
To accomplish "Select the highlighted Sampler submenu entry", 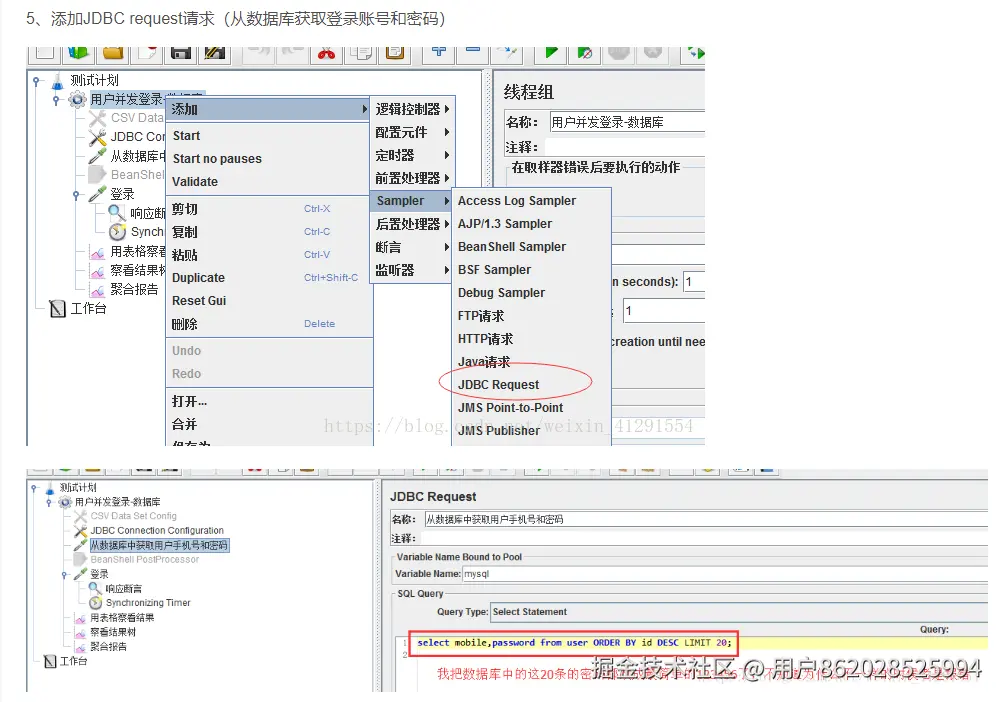I will point(412,201).
